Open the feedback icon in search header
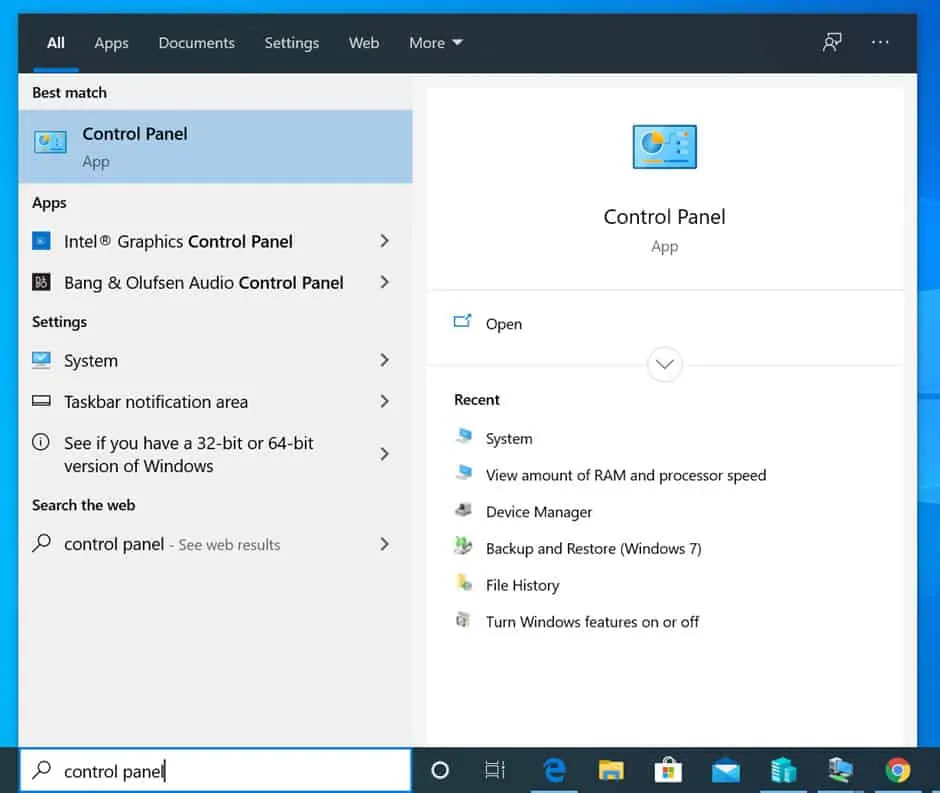940x793 pixels. (x=831, y=43)
